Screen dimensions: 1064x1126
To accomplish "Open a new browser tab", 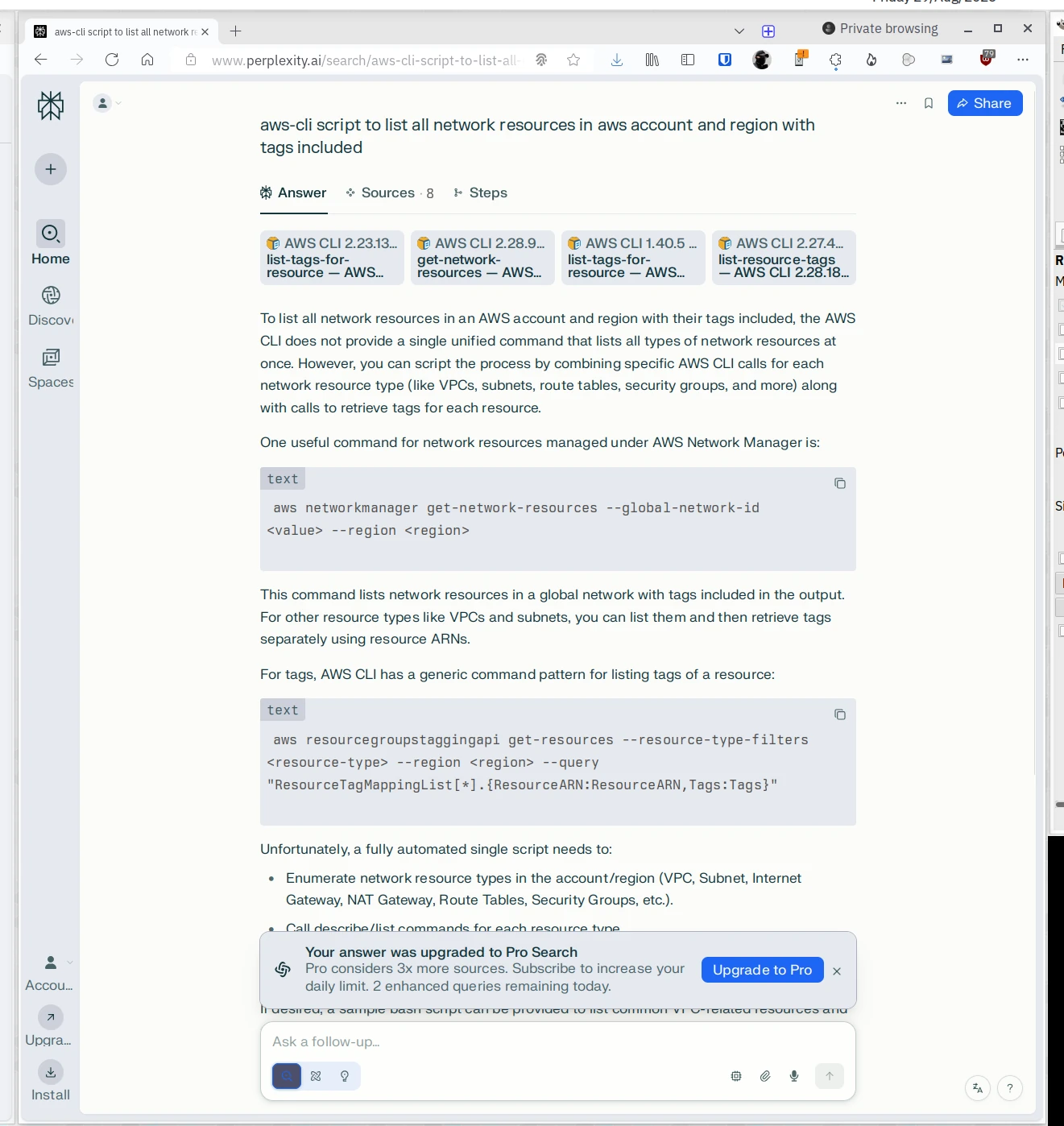I will [x=235, y=31].
